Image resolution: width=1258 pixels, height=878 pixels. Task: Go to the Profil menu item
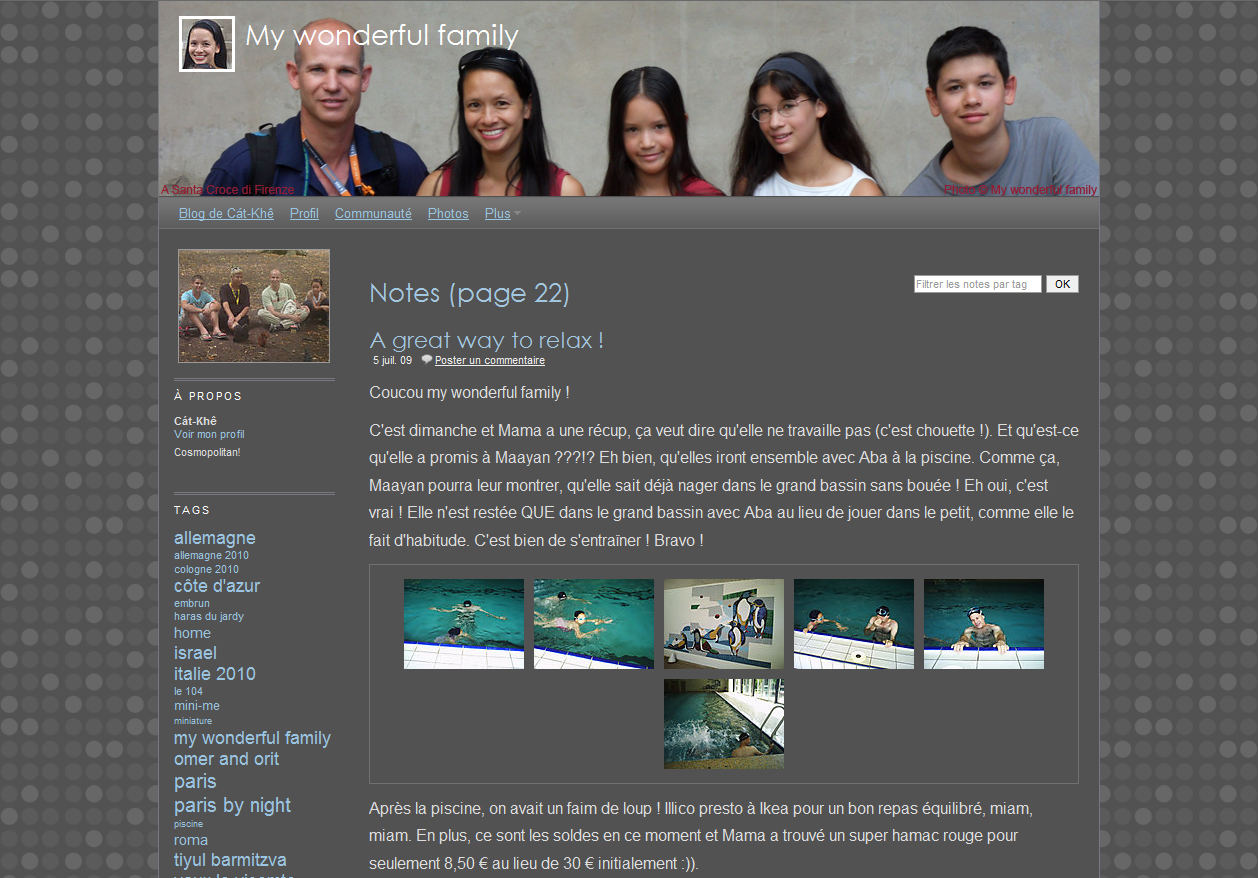click(304, 214)
